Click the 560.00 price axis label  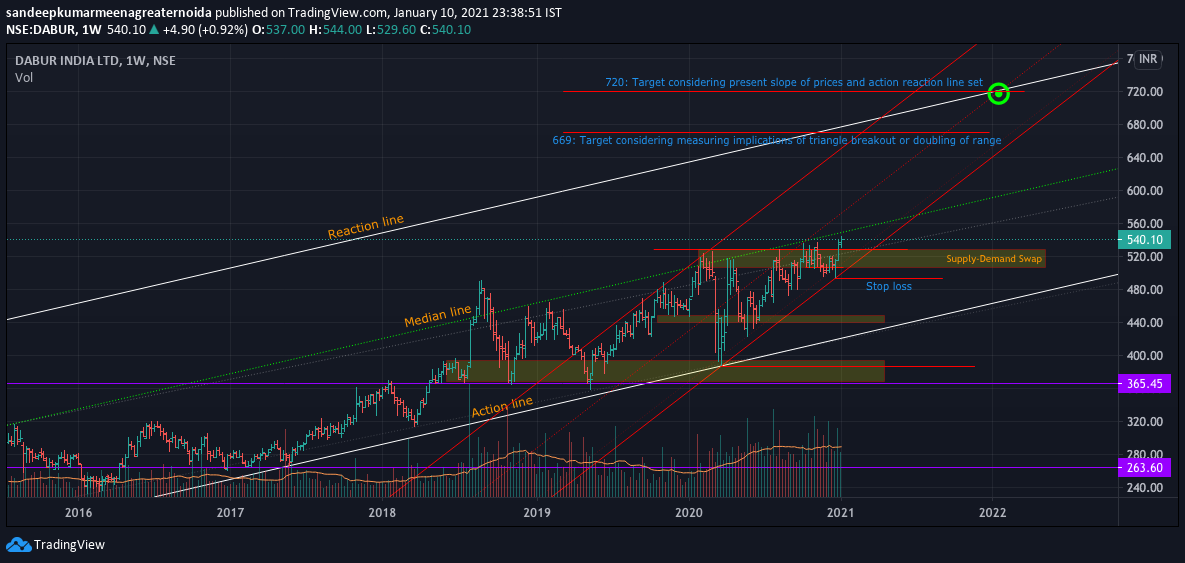1143,224
